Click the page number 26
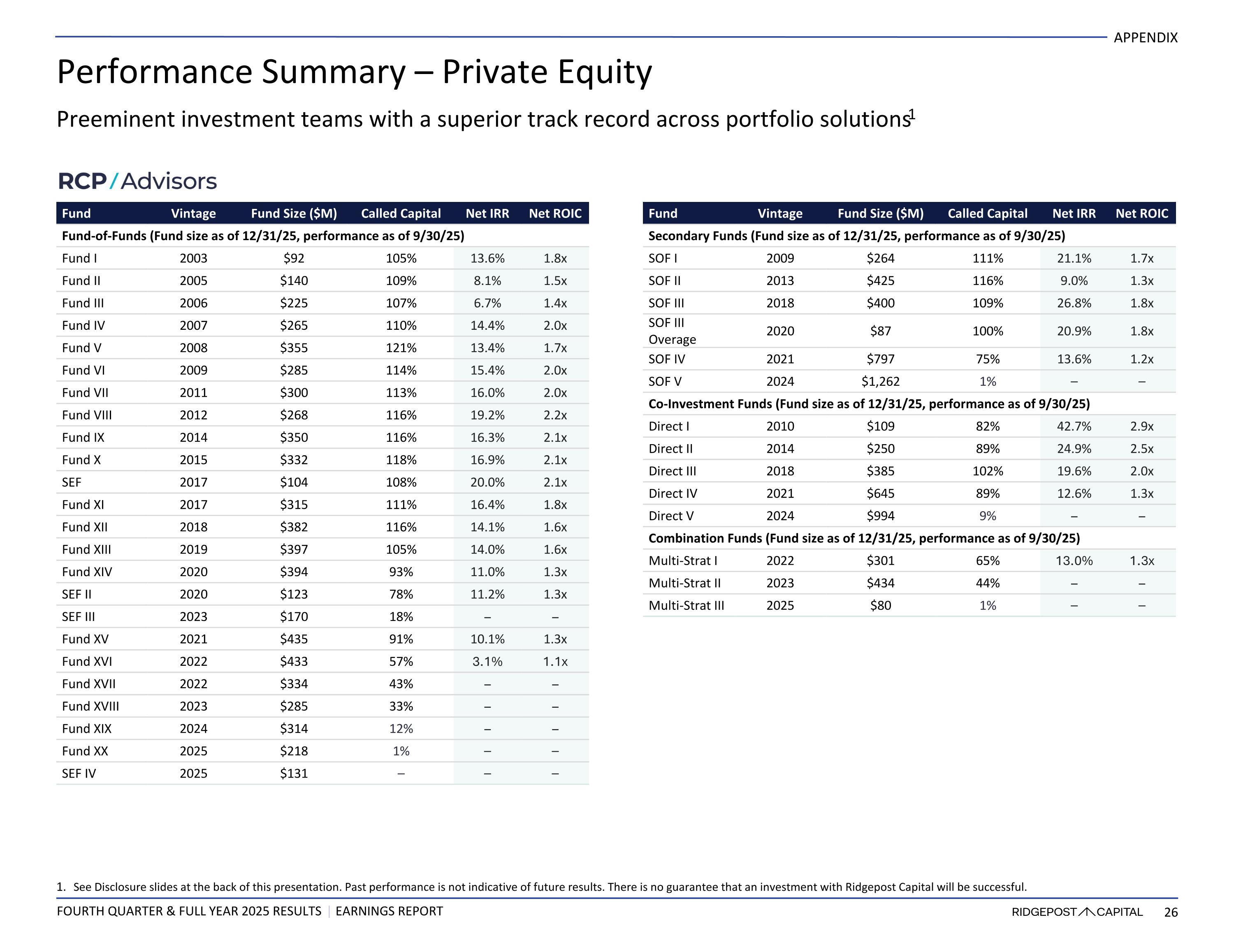Viewport: 1234px width, 952px height. pos(1171,912)
